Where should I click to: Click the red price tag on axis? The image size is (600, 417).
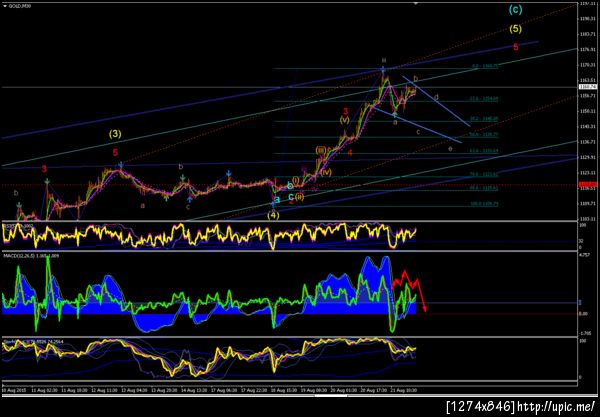[x=589, y=184]
